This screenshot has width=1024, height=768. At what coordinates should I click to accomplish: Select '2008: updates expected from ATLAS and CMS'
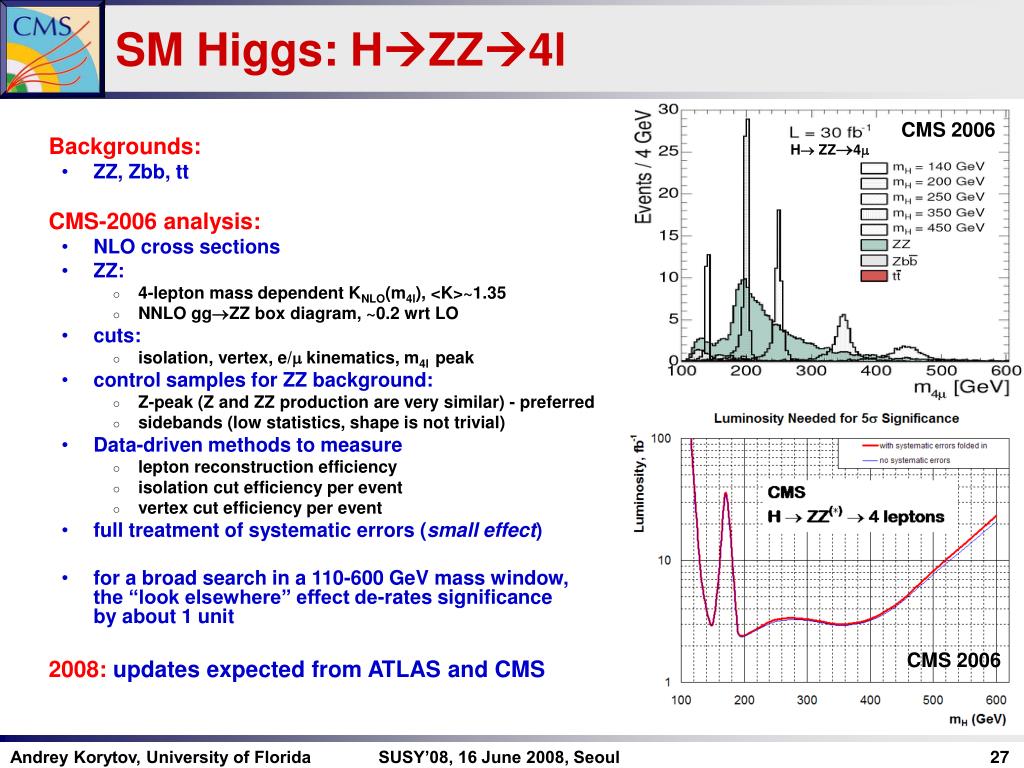296,669
